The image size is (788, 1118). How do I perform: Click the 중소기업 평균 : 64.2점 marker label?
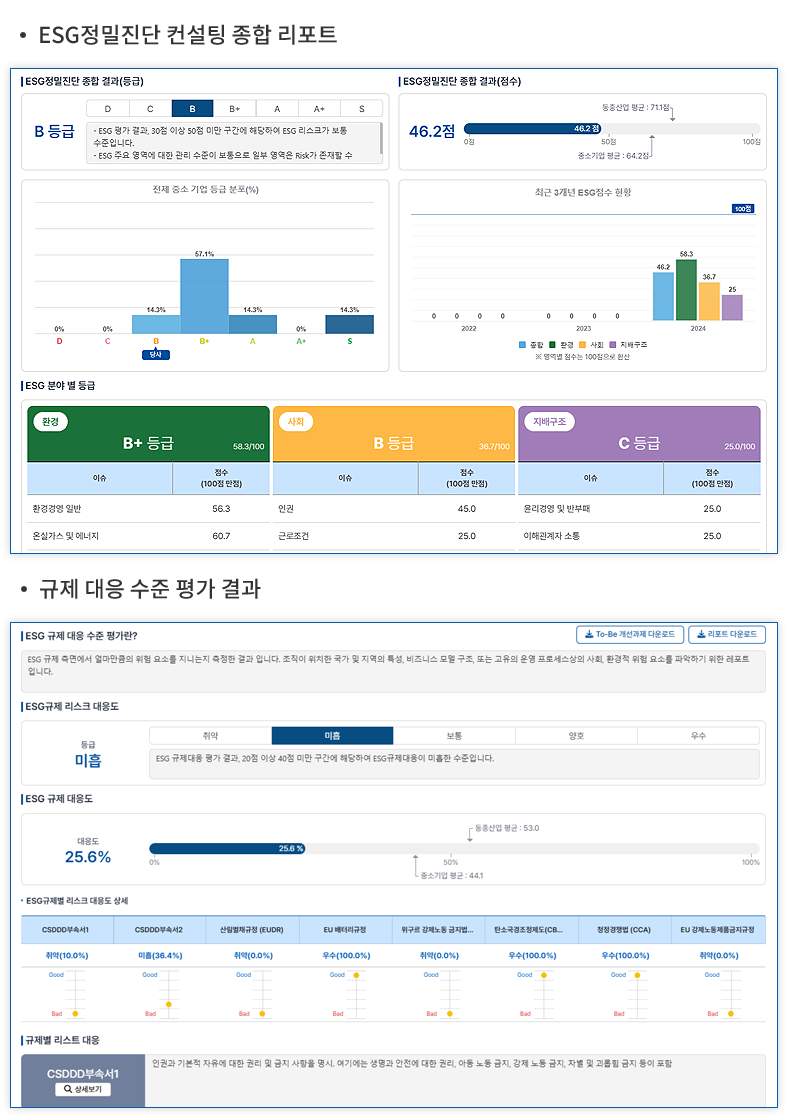tap(613, 155)
